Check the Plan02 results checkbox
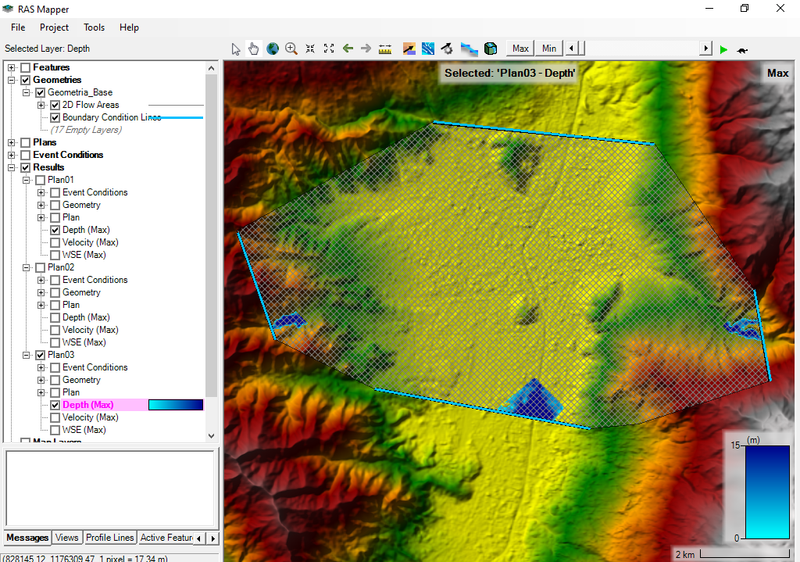Image resolution: width=800 pixels, height=562 pixels. [40, 267]
